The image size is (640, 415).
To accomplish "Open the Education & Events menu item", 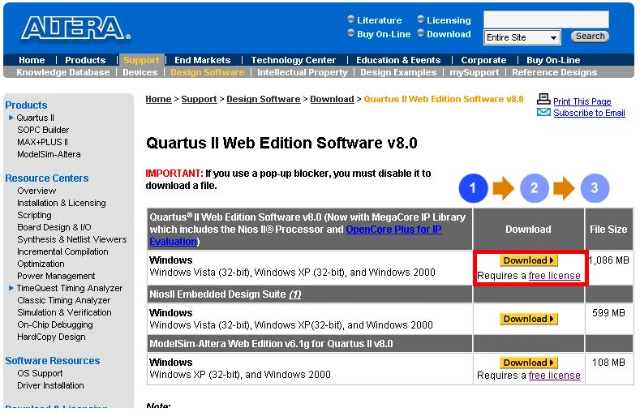I will [398, 60].
